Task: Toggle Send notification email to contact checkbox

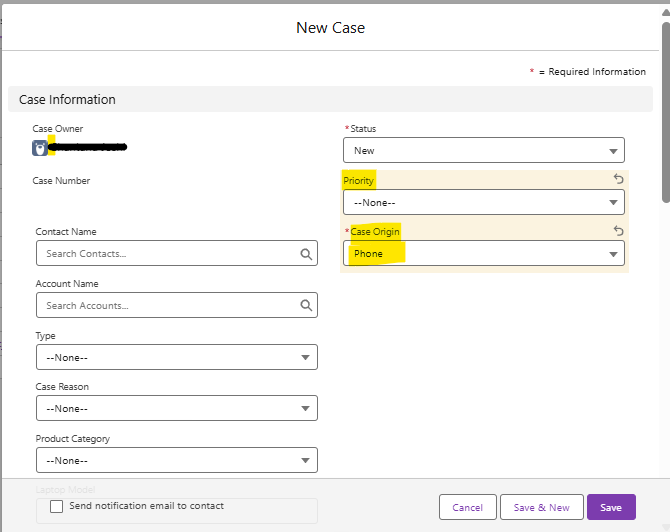Action: point(57,507)
